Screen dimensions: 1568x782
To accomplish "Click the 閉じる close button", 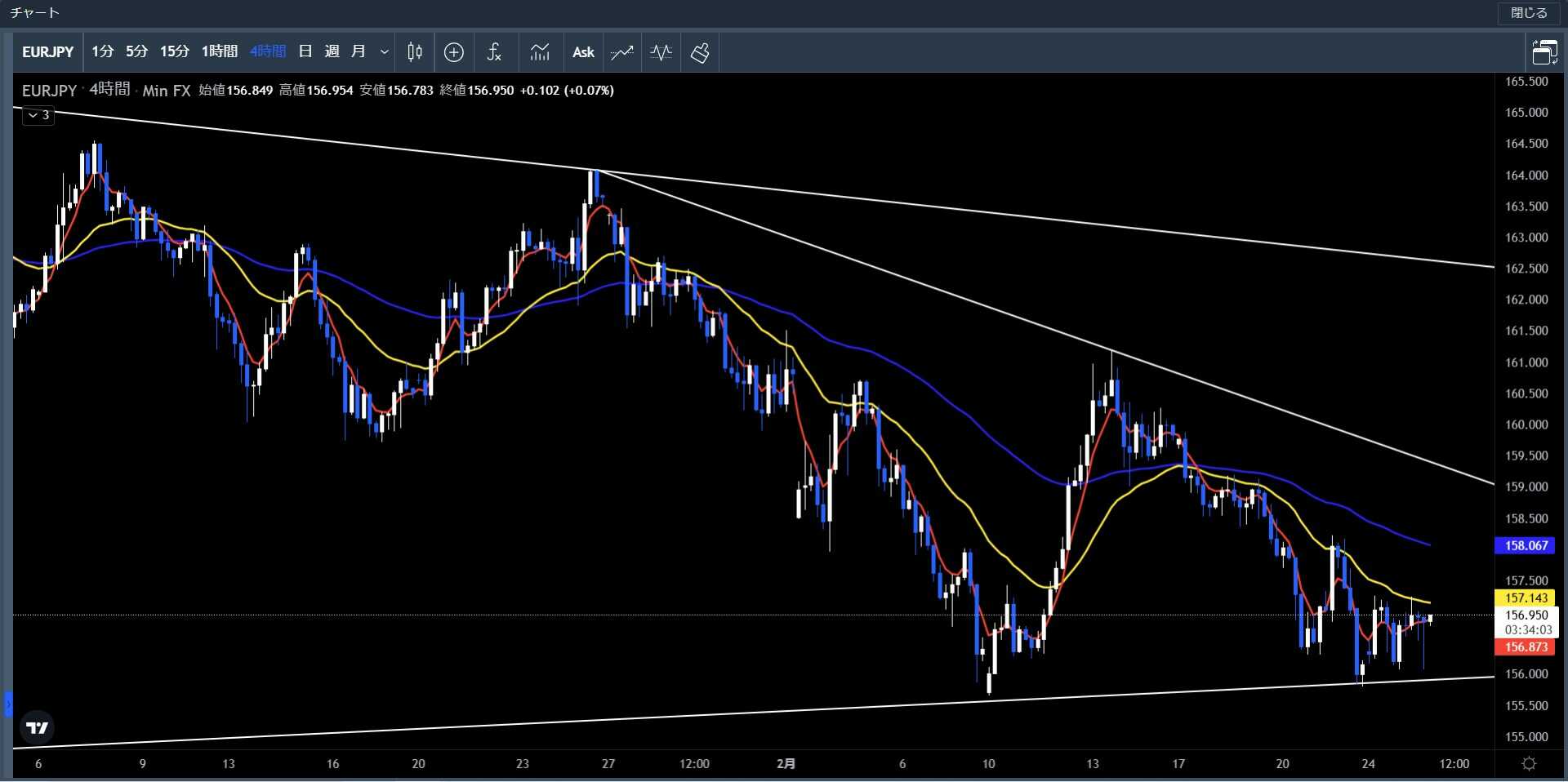I will [x=1529, y=12].
